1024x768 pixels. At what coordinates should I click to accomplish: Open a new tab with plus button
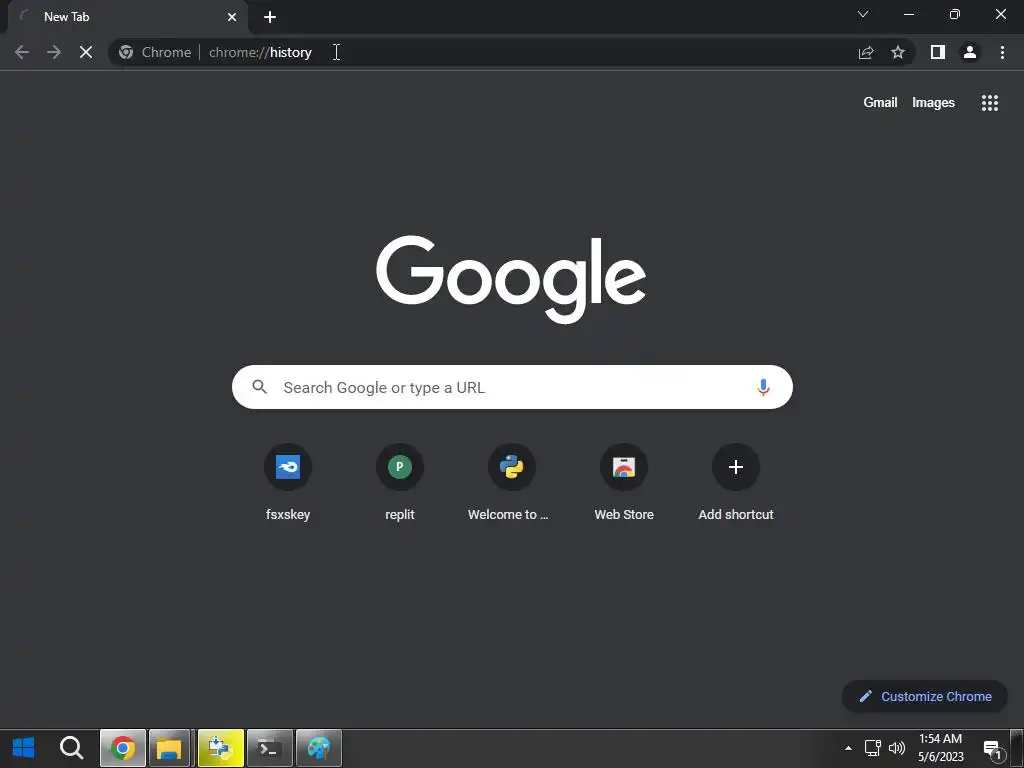[x=270, y=17]
